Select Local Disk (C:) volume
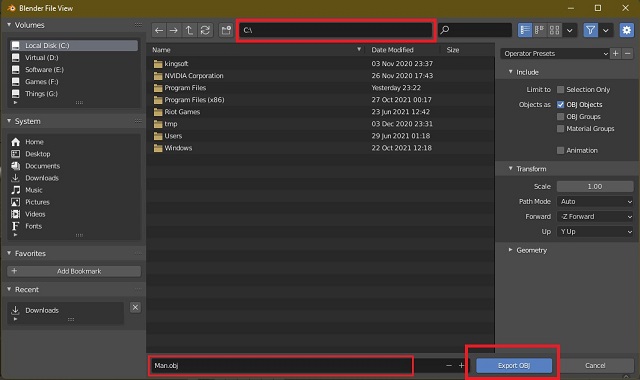This screenshot has height=380, width=640. click(x=73, y=45)
